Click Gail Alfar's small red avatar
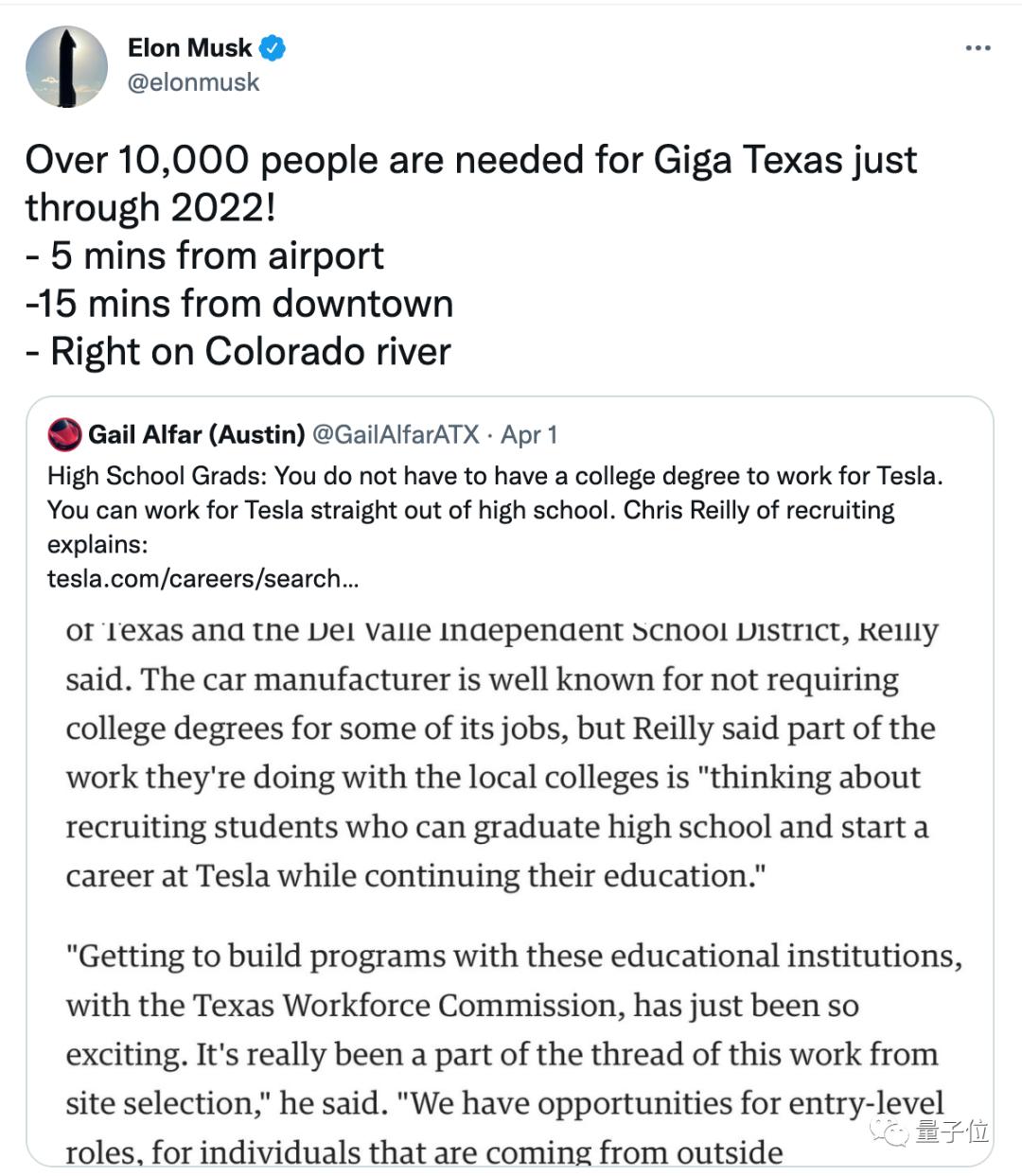The image size is (1022, 1176). tap(65, 434)
